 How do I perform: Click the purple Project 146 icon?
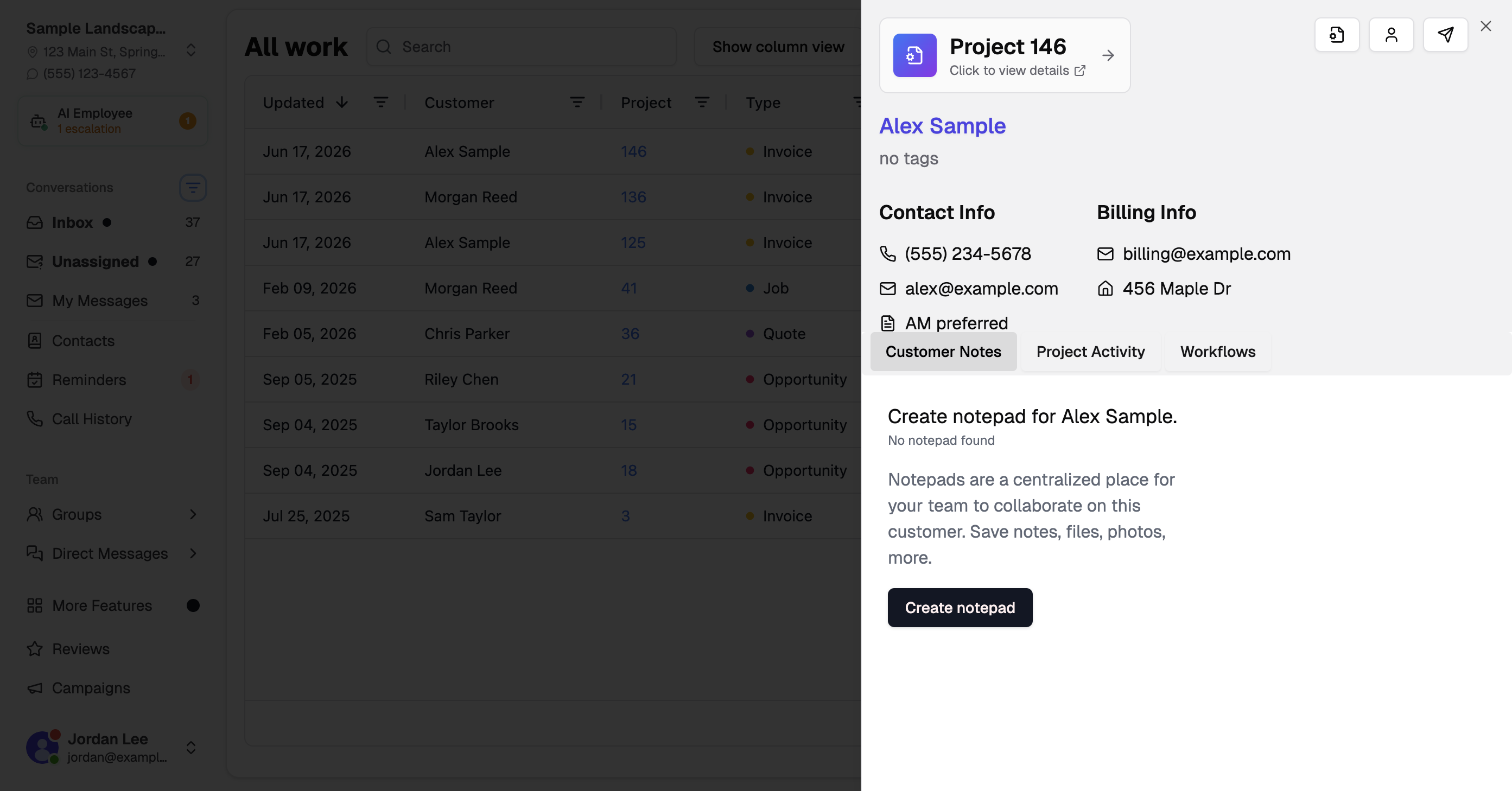914,55
